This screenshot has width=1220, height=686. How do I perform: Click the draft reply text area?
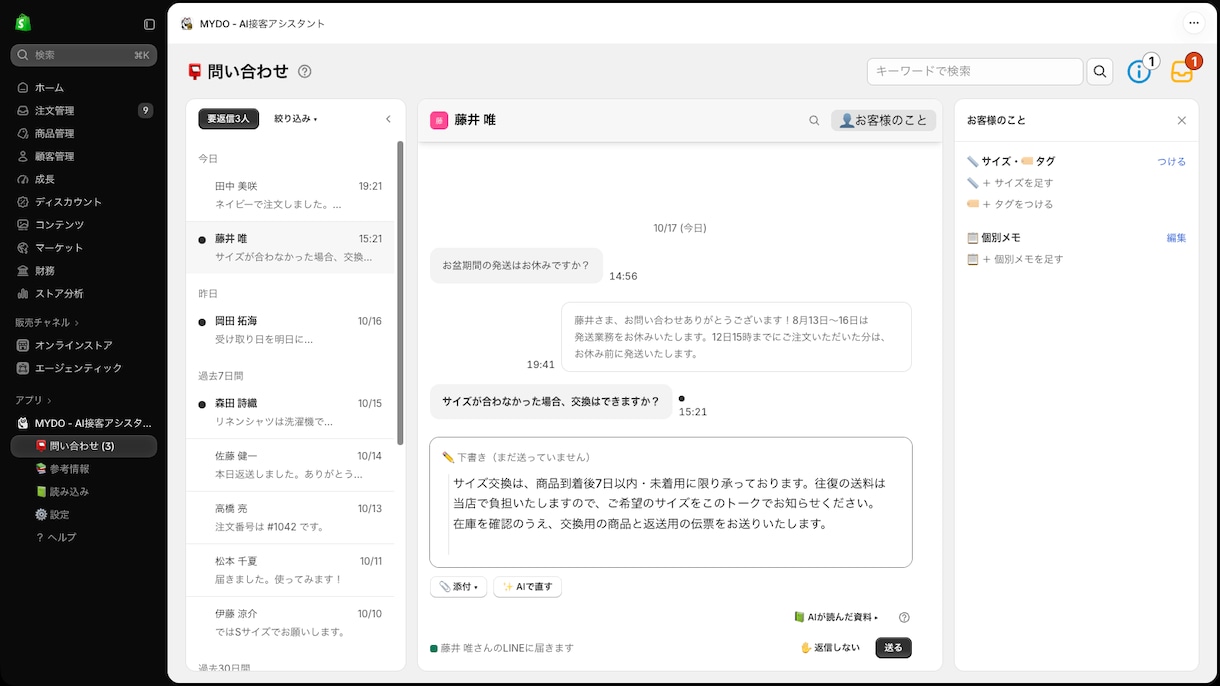click(x=671, y=503)
